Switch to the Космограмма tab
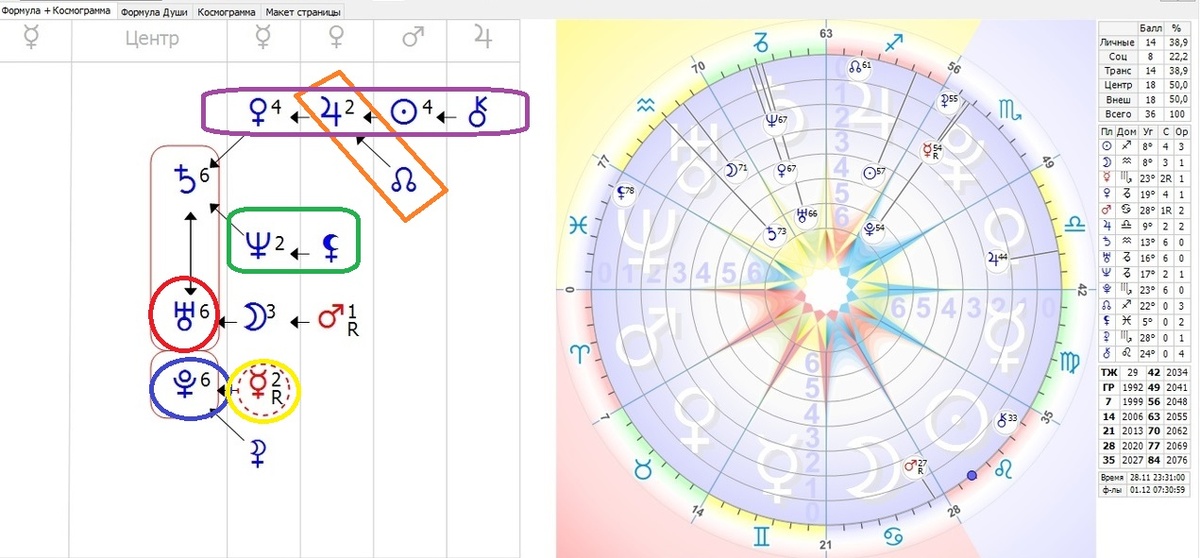This screenshot has width=1200, height=558. (228, 14)
